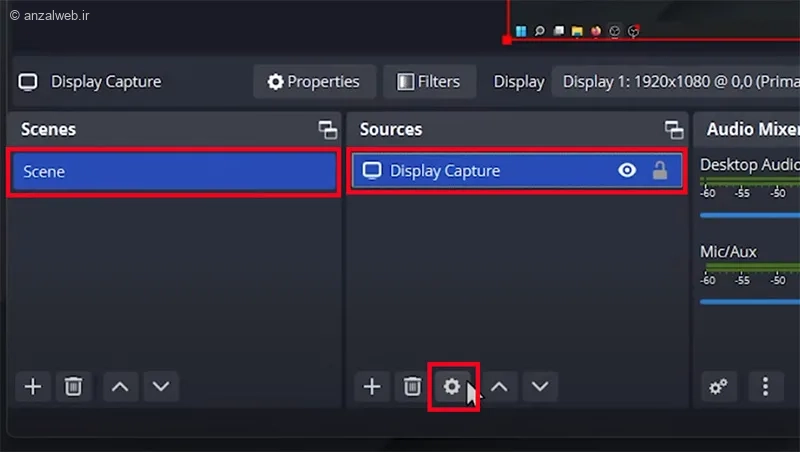Screen dimensions: 800x452
Task: Open the Audio Mixer three-dot menu
Action: 765,387
